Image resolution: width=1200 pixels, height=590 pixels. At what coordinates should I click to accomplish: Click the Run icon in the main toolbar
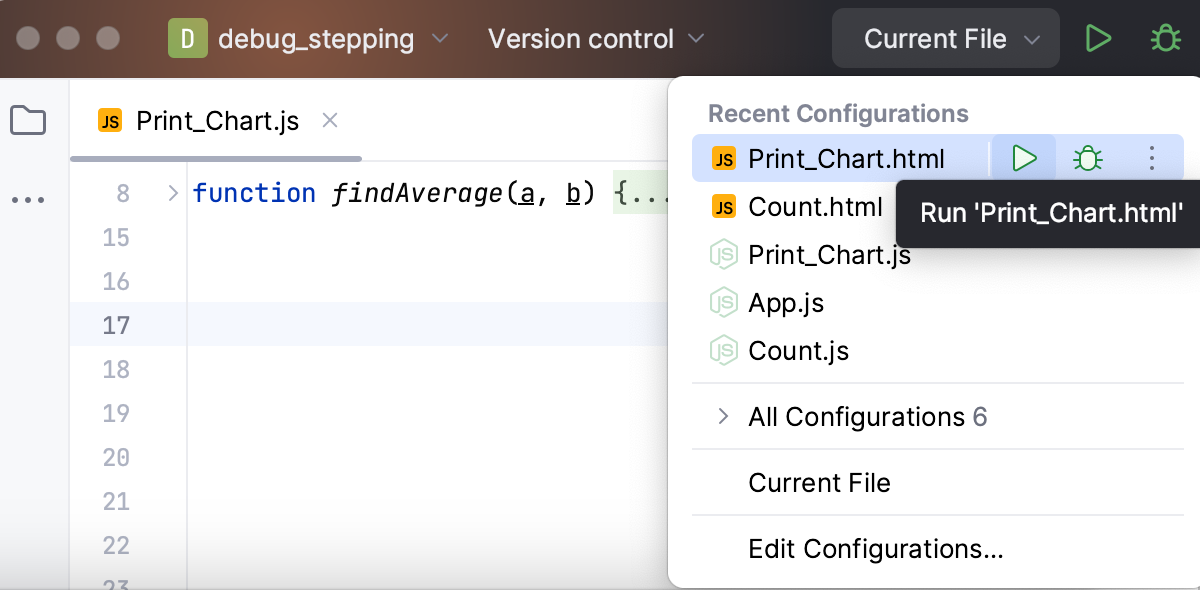[x=1098, y=38]
